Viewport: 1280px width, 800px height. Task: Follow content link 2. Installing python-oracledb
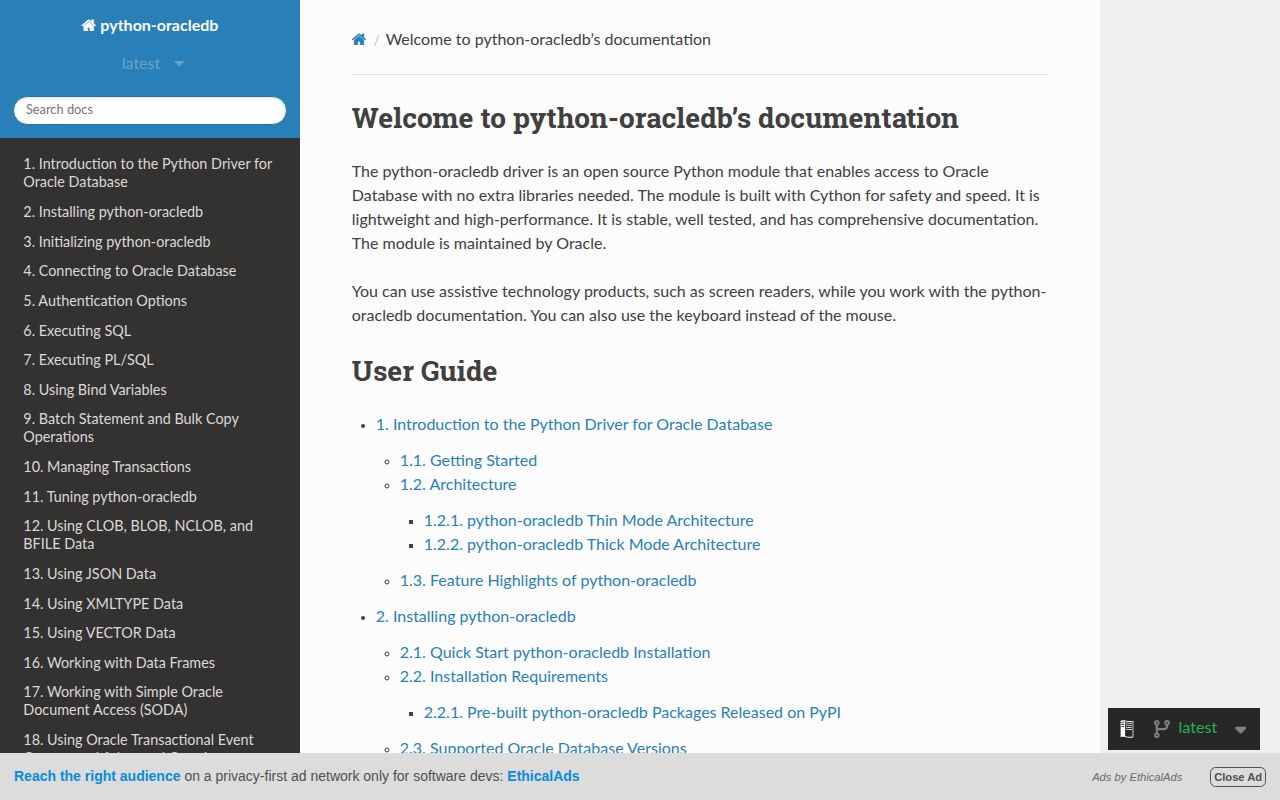(x=476, y=617)
